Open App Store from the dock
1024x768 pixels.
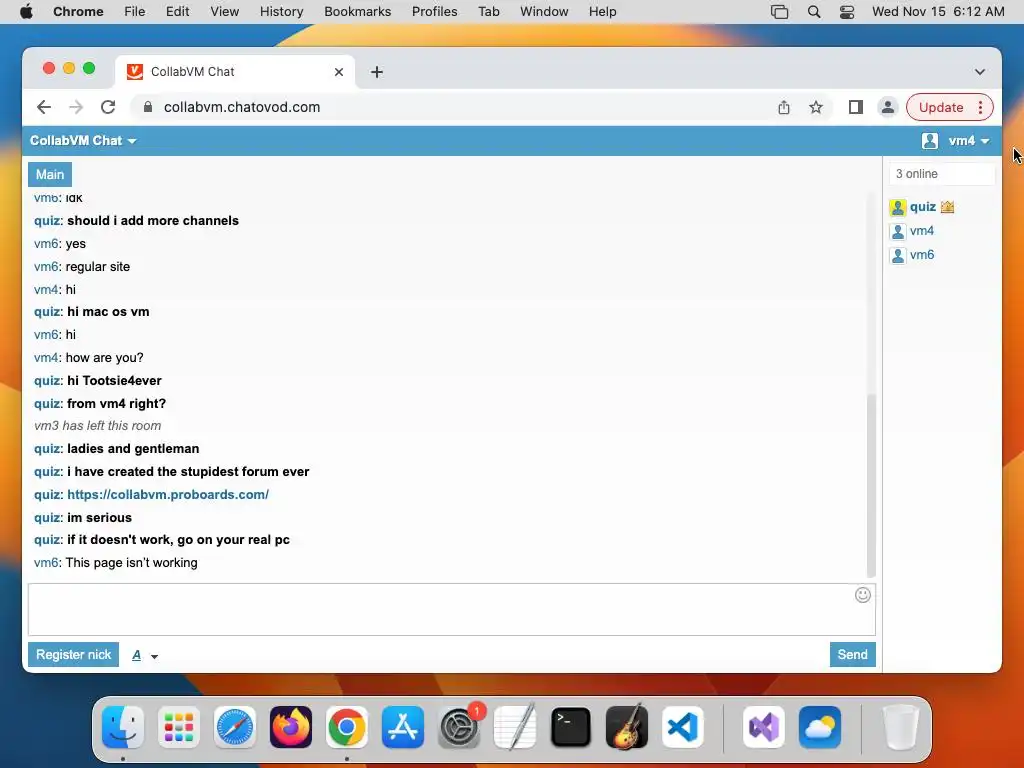403,727
